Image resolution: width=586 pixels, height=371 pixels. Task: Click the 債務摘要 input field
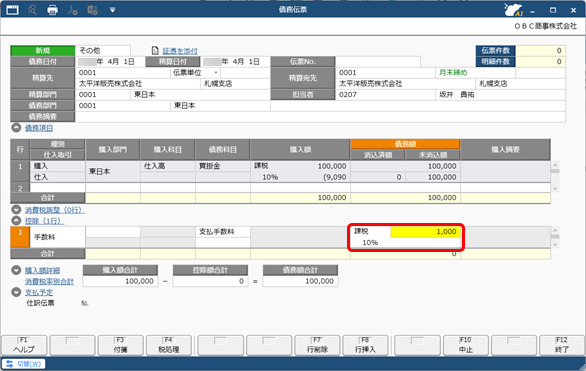coord(320,117)
